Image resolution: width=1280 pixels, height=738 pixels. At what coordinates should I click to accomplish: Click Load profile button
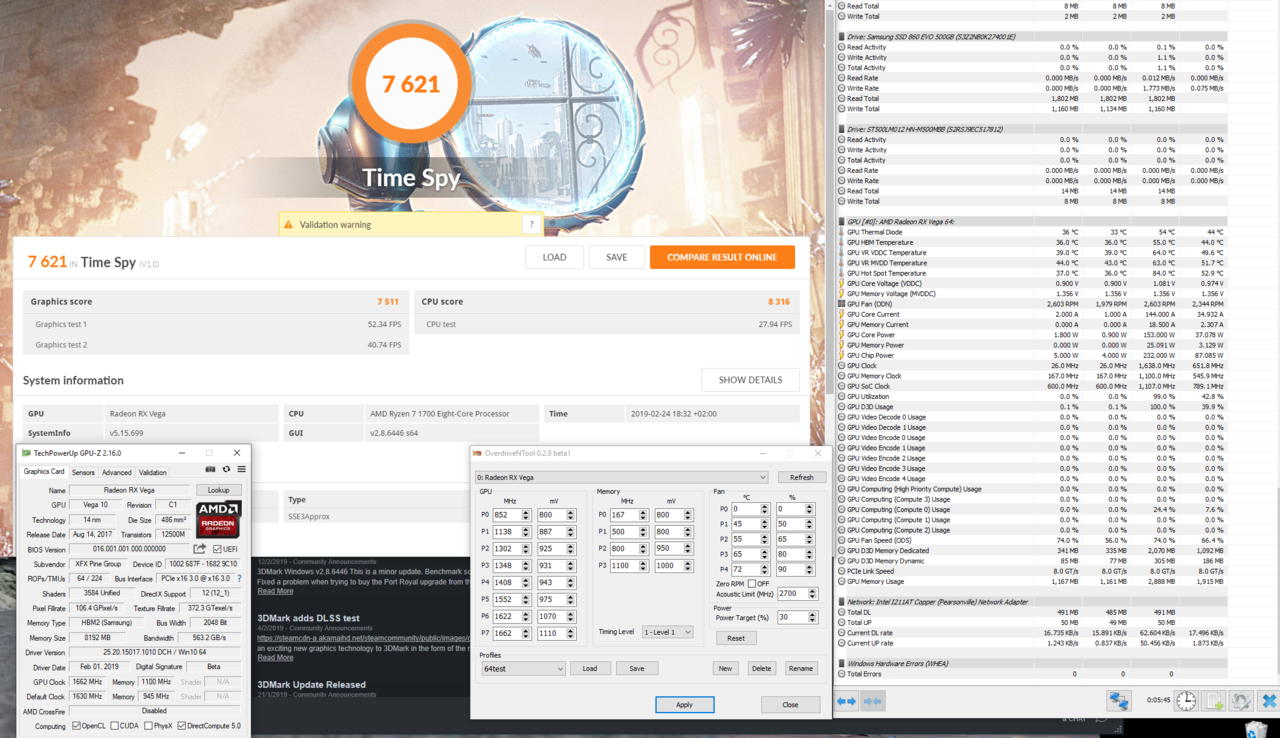click(x=590, y=668)
